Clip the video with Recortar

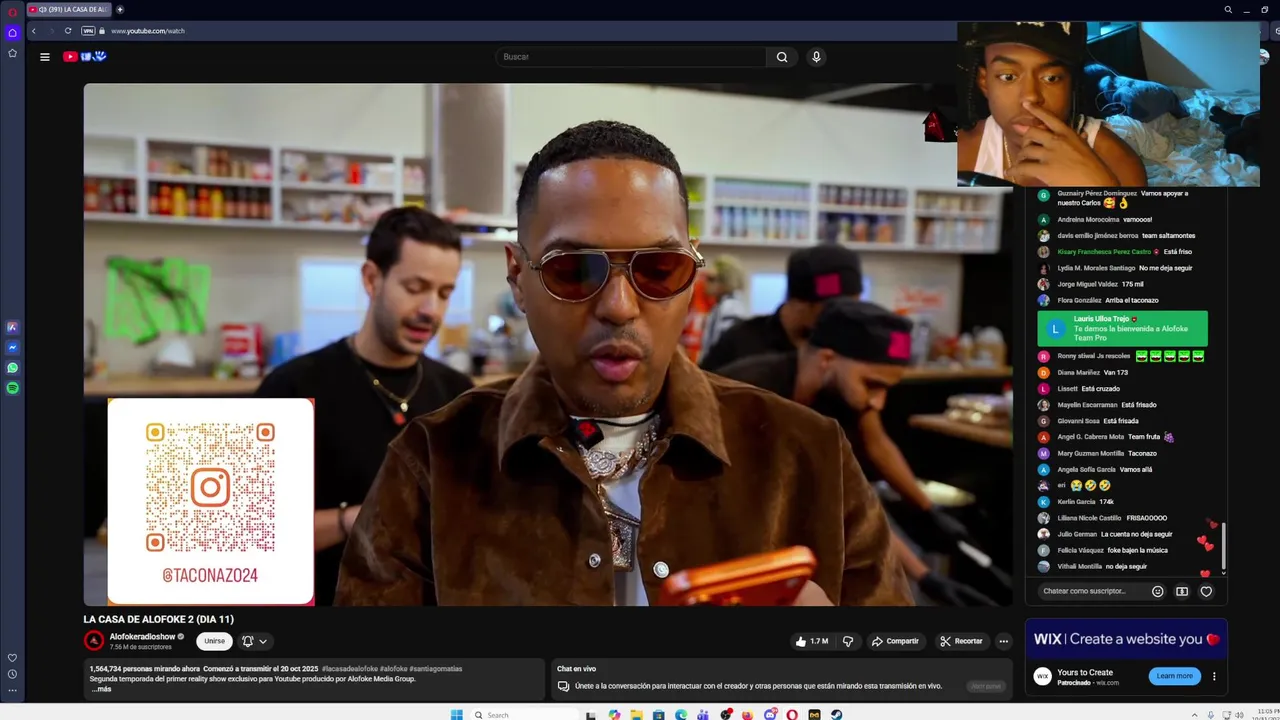pos(961,641)
